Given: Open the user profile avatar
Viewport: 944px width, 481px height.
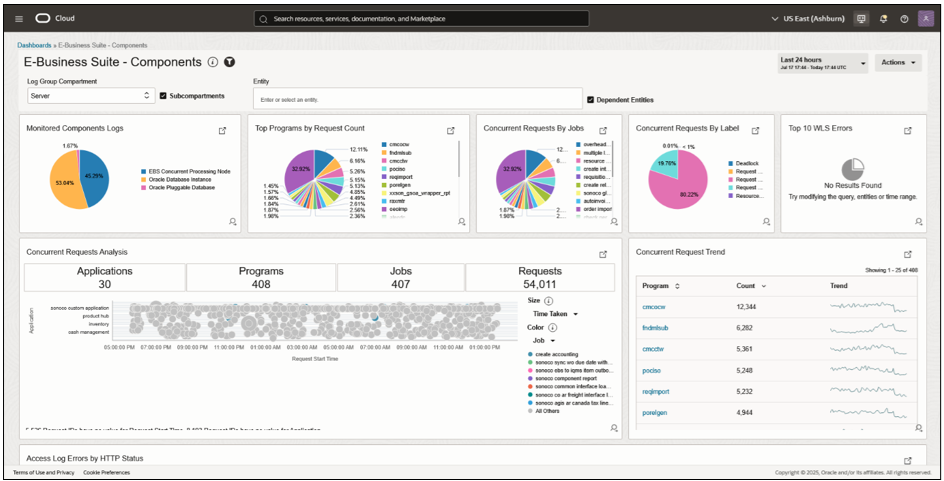Looking at the screenshot, I should [x=925, y=19].
